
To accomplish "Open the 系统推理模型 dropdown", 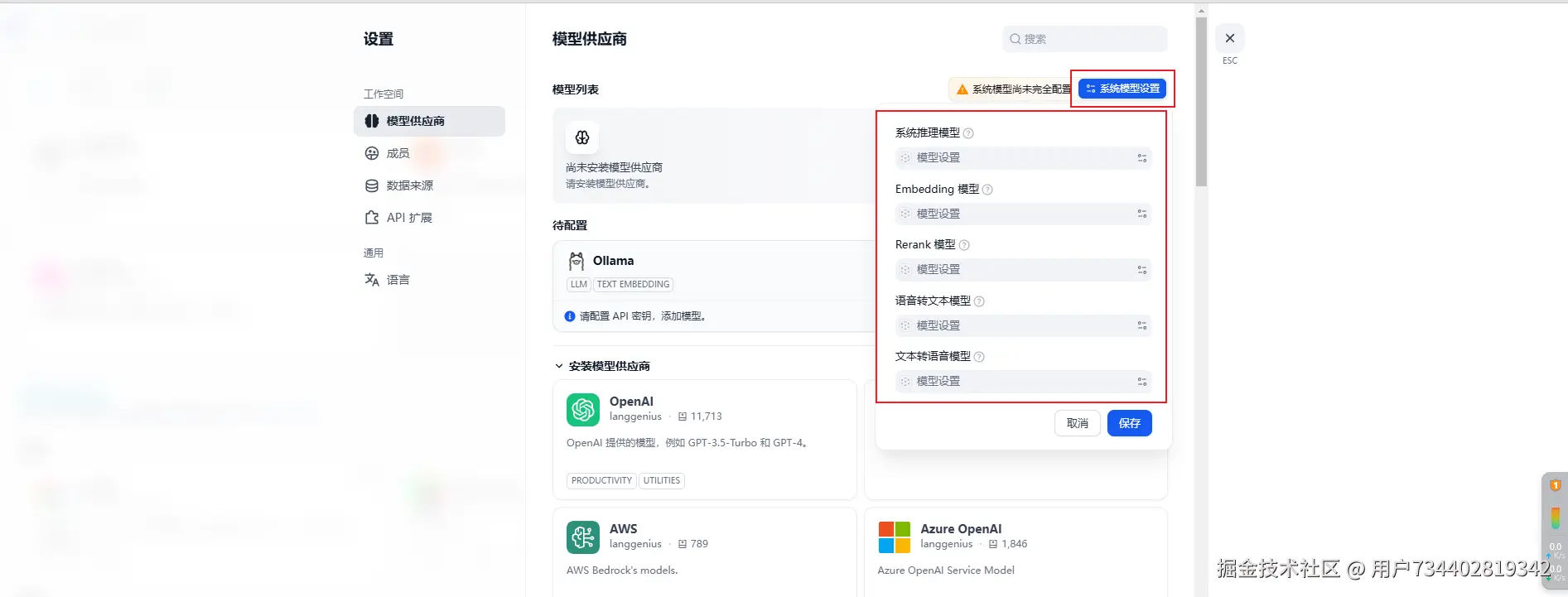I will 1023,157.
